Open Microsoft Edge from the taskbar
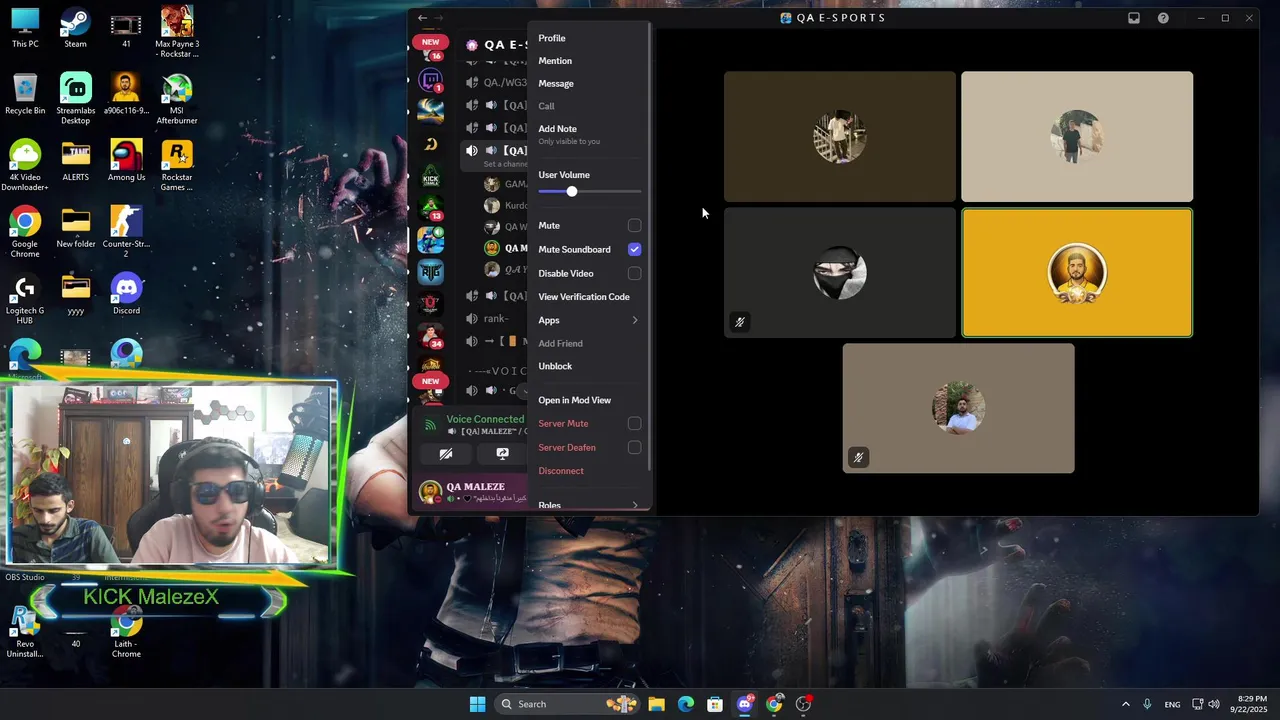The width and height of the screenshot is (1280, 720). 685,704
